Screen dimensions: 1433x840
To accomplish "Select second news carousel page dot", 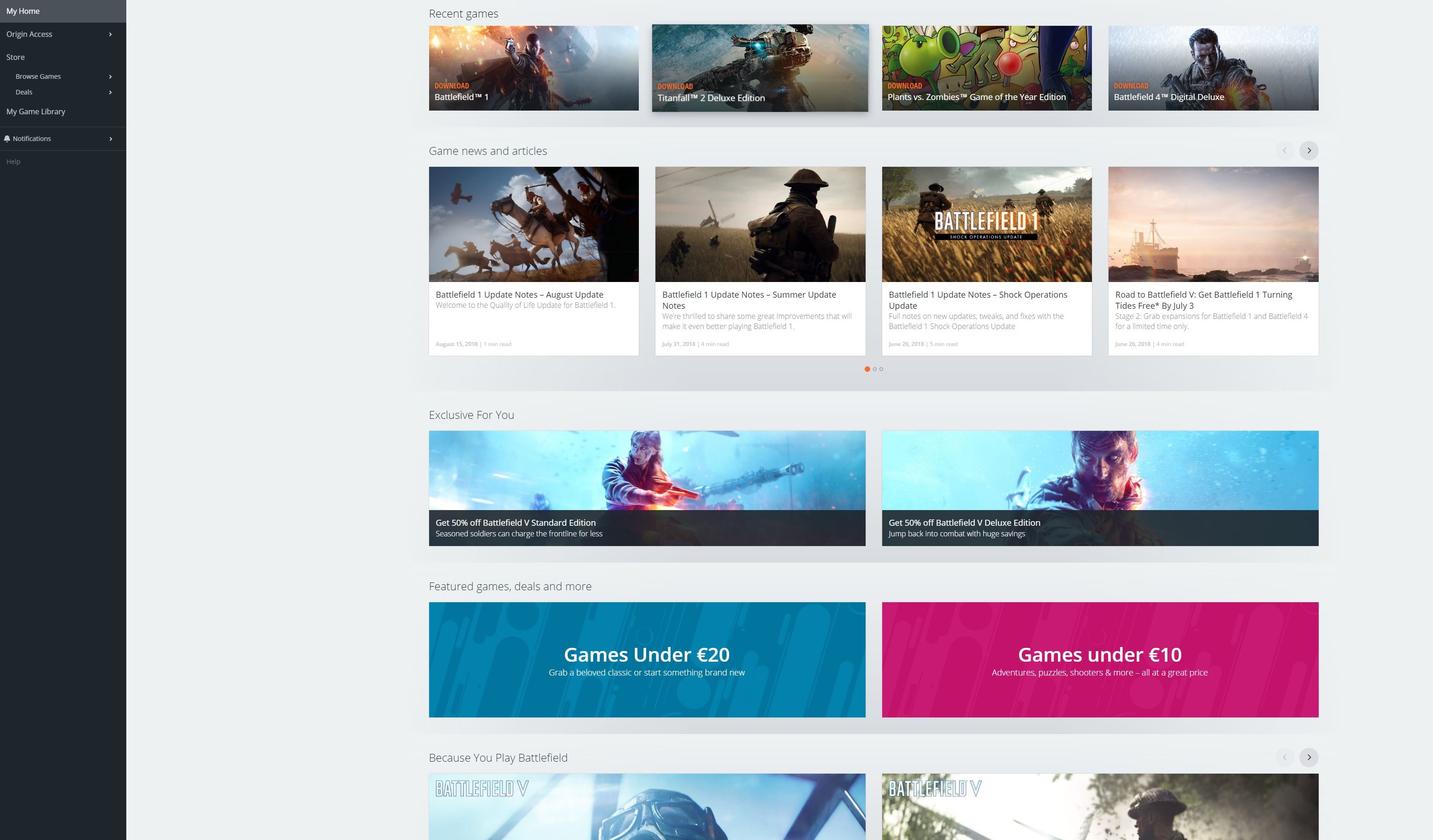I will coord(874,369).
